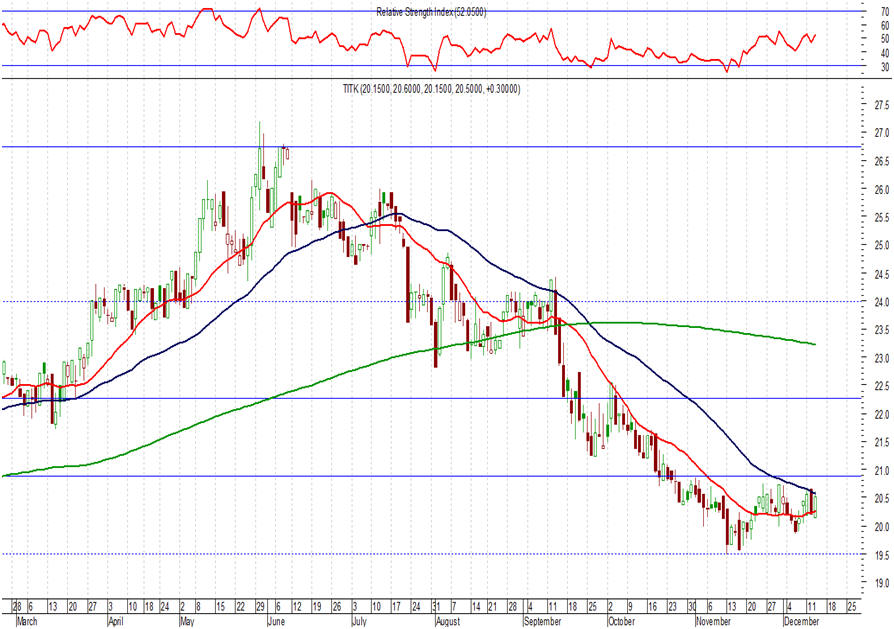The image size is (894, 629).
Task: Click the December month label
Action: pos(801,621)
